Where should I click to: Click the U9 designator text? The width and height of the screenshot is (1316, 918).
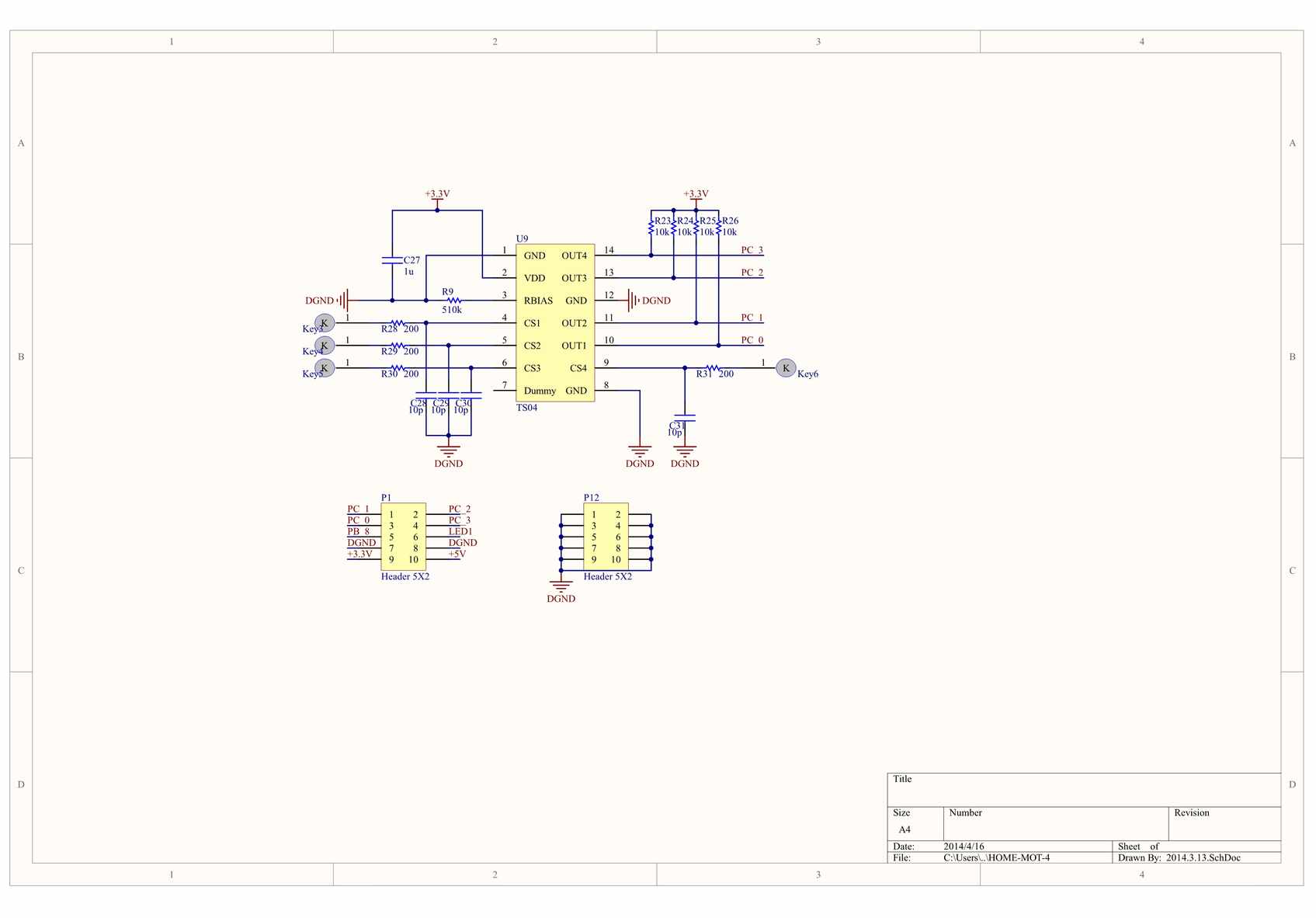(522, 238)
